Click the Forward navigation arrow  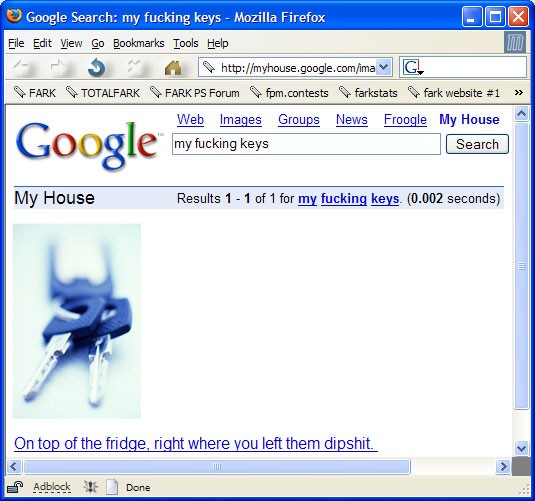(60, 67)
